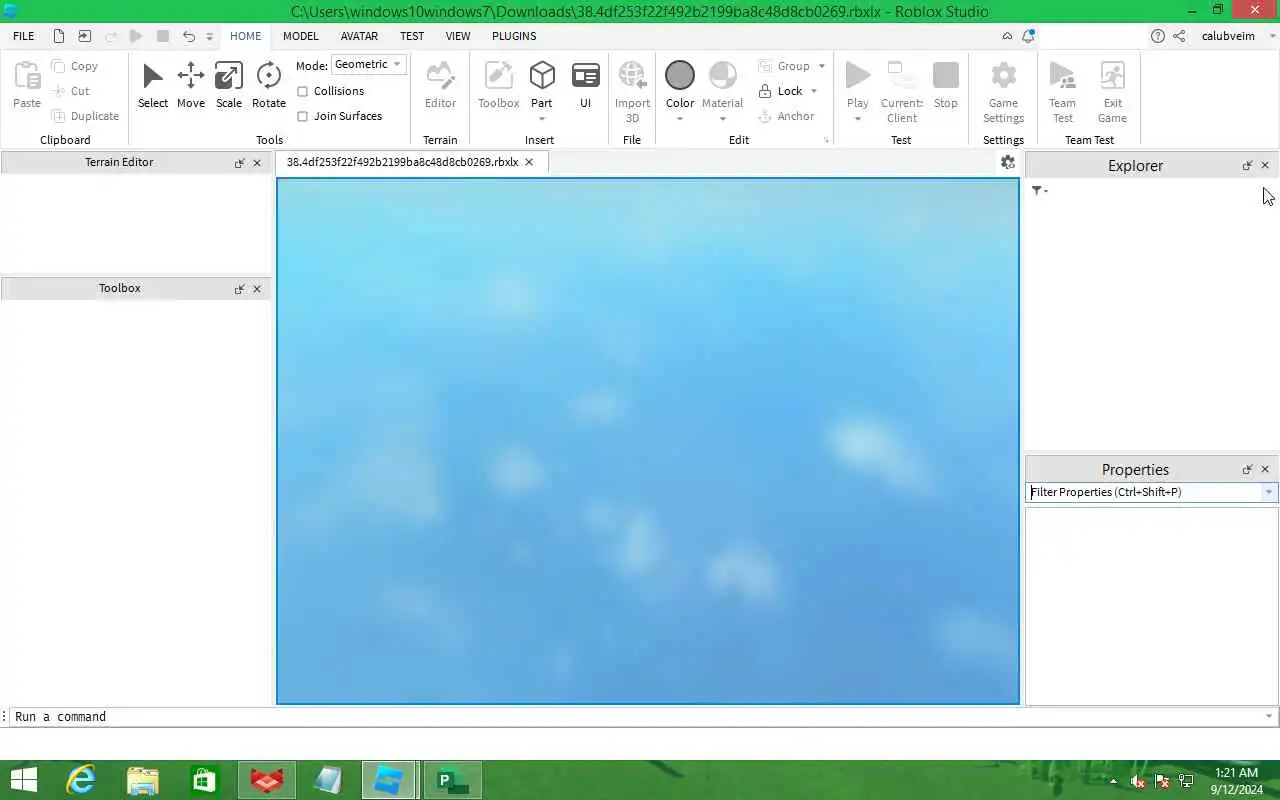Switch to the PLUGINS tab
The width and height of the screenshot is (1280, 800).
pos(514,36)
